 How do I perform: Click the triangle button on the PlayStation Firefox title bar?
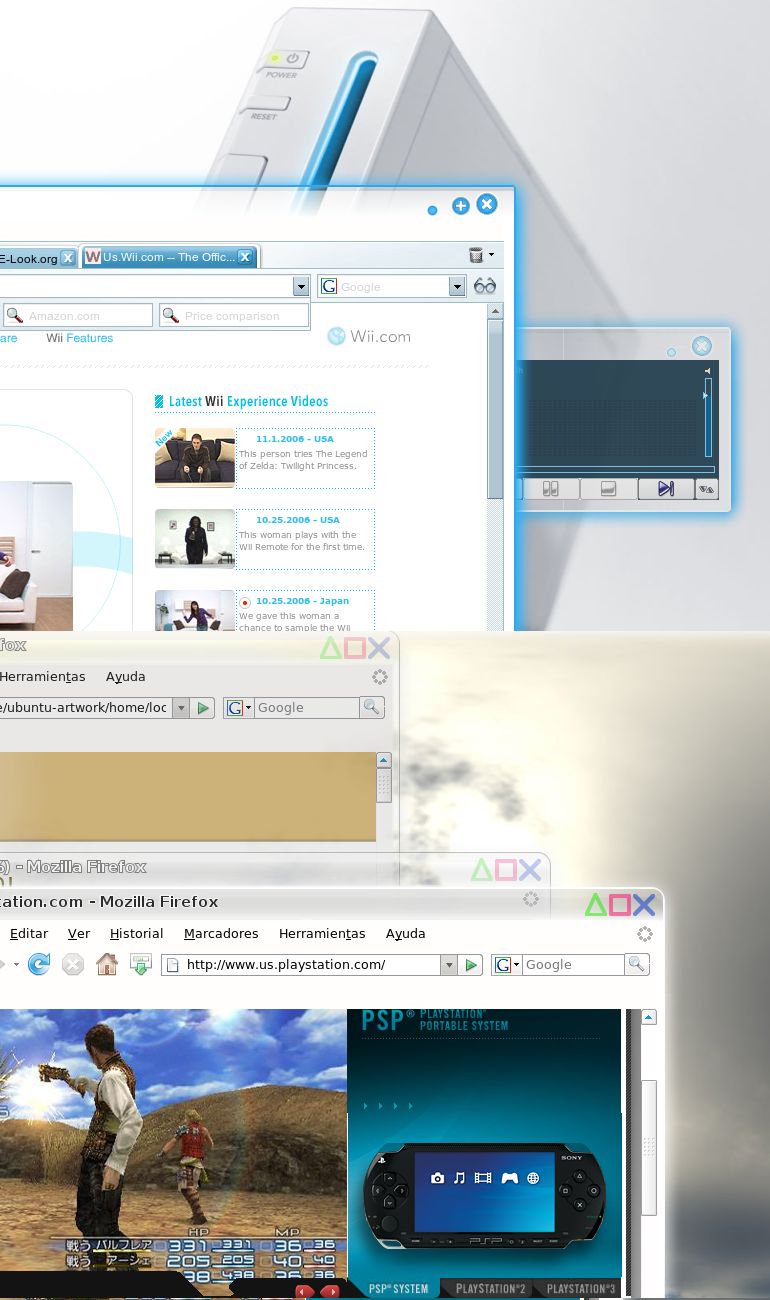click(596, 905)
